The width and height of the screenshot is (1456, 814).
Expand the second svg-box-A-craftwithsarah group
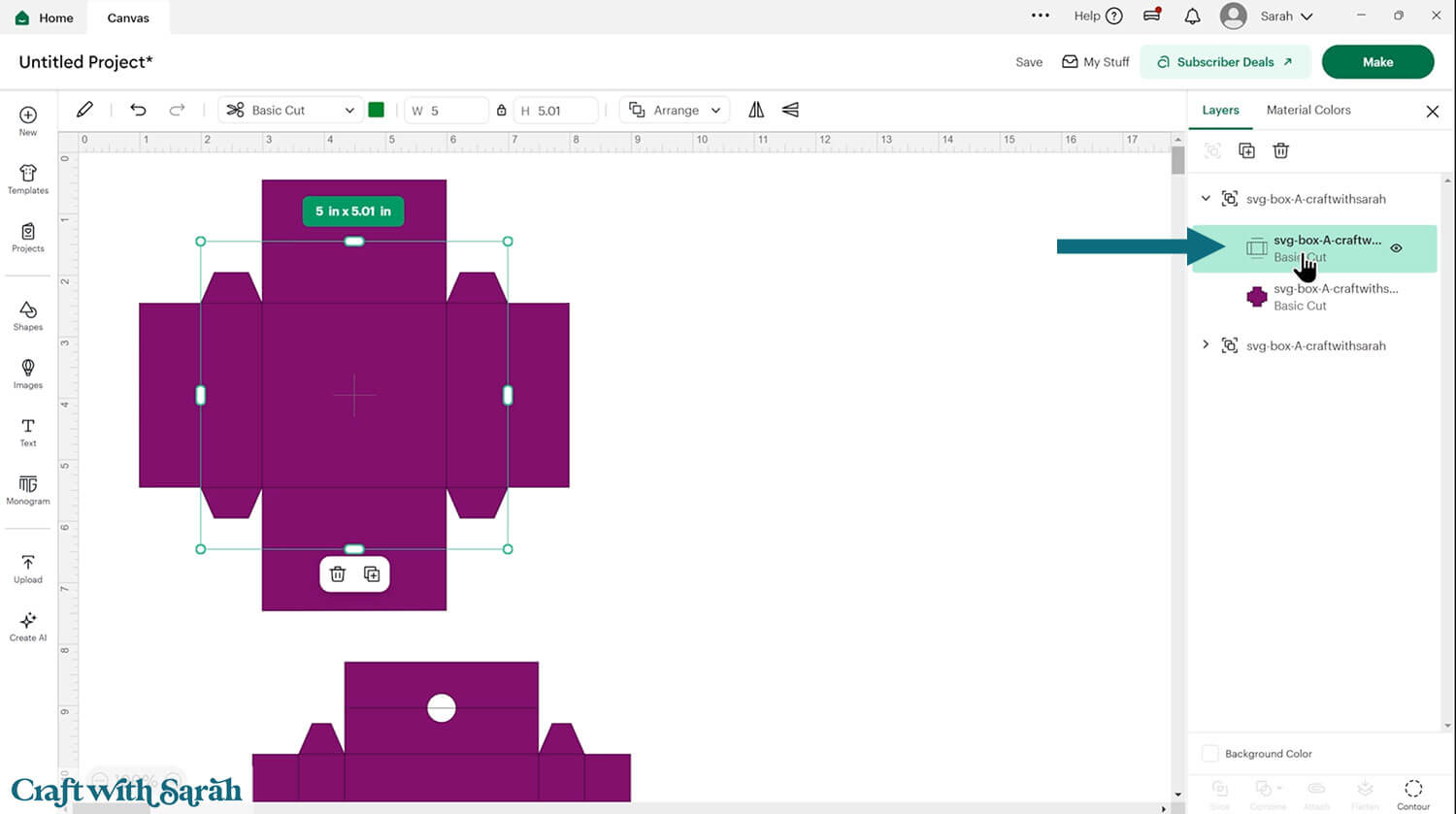click(x=1206, y=345)
